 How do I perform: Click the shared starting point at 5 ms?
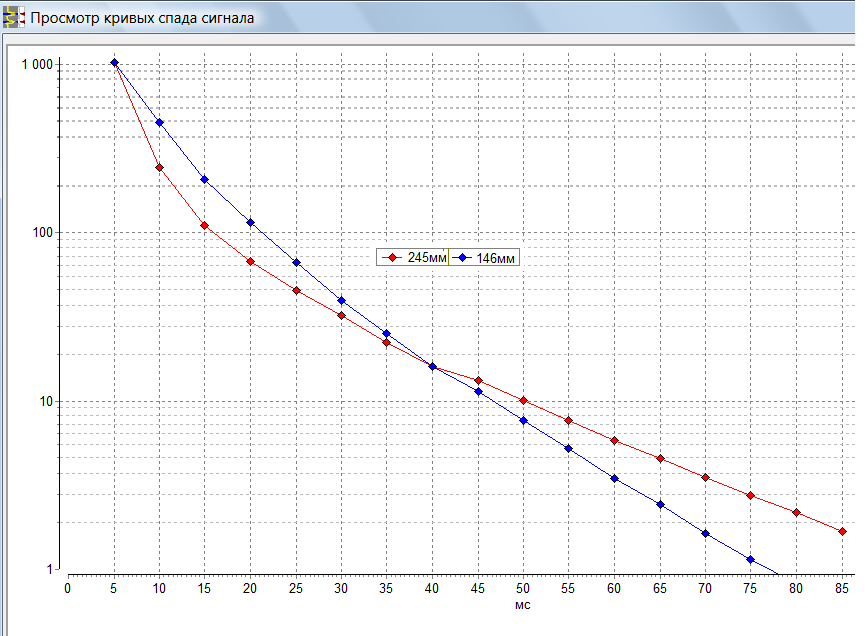pyautogui.click(x=114, y=63)
